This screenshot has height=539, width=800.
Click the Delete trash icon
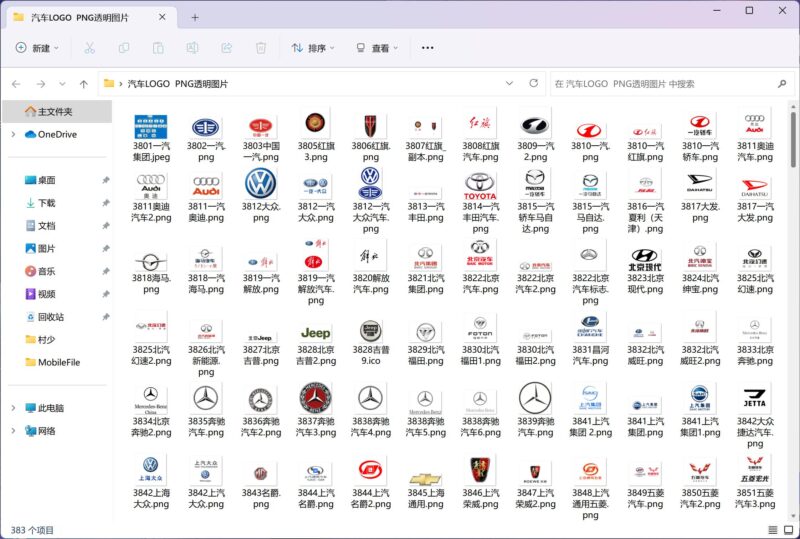[261, 48]
